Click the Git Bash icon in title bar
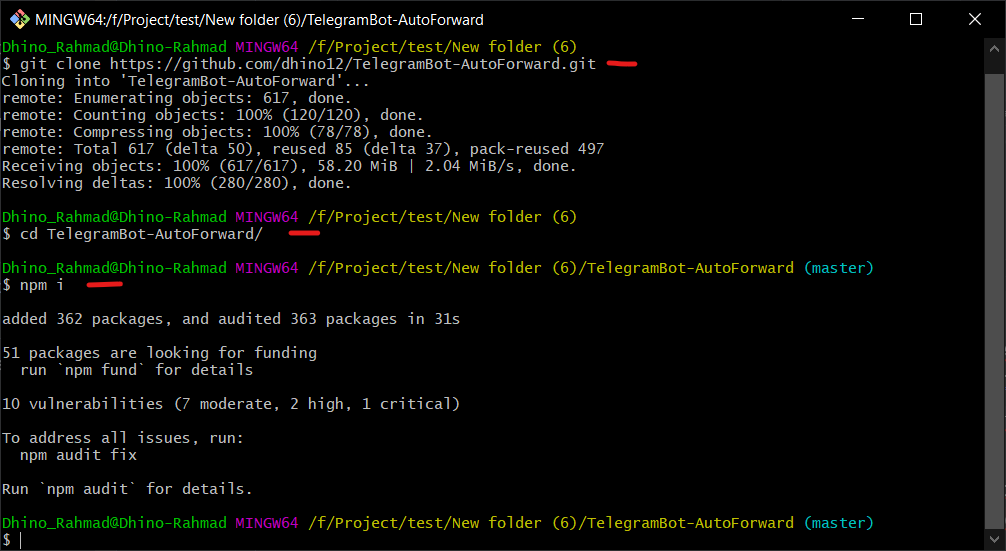The image size is (1006, 551). [x=19, y=19]
